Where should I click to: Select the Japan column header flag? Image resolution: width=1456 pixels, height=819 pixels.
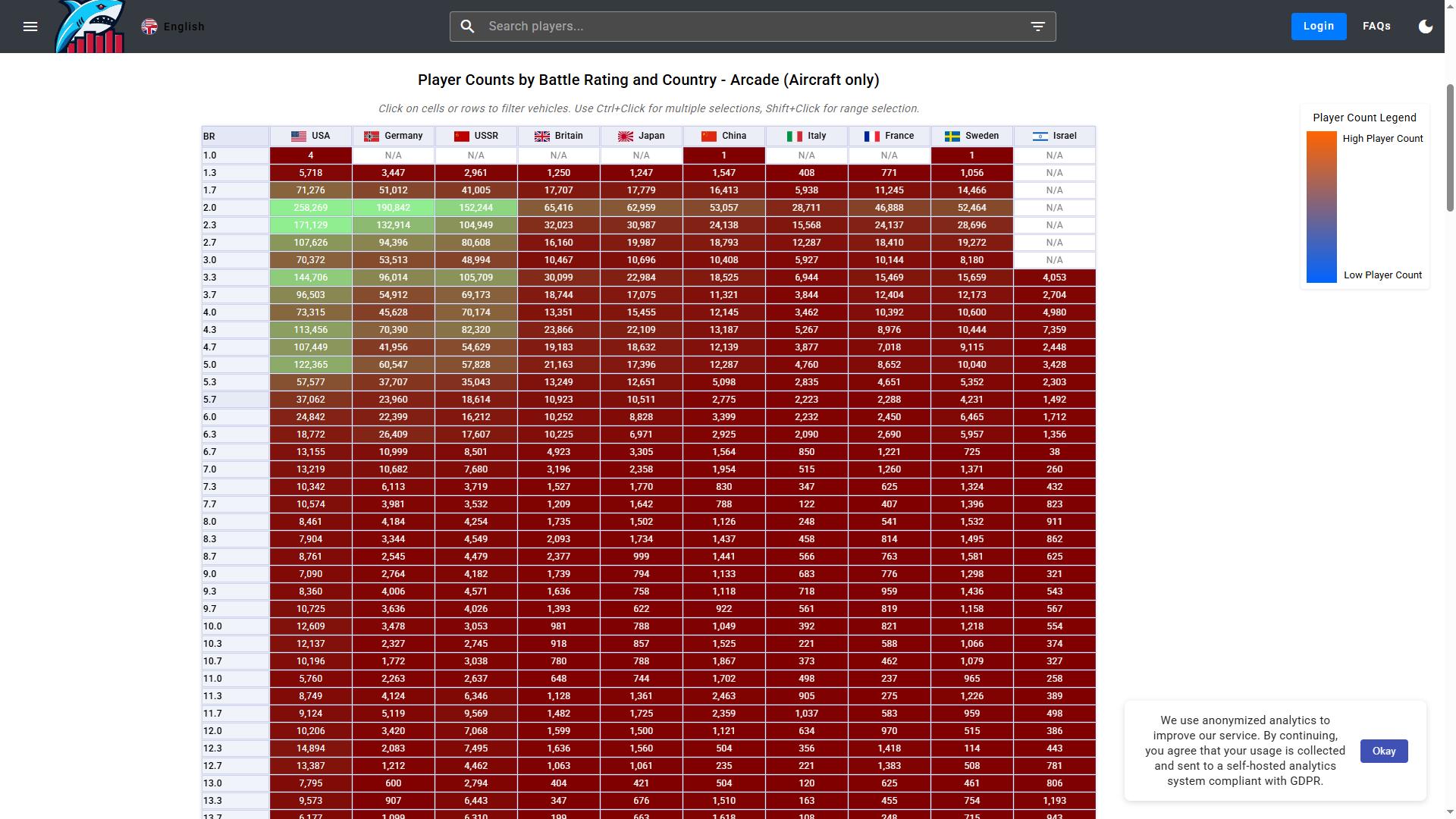(x=625, y=136)
